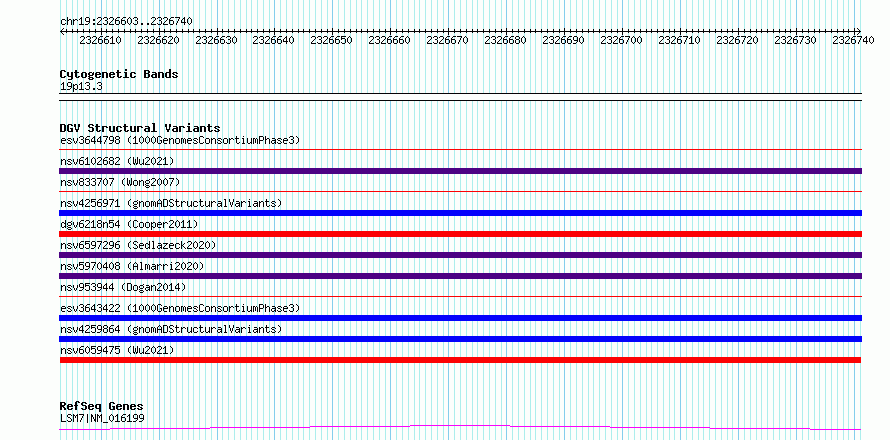Click ruler position 2326730
The width and height of the screenshot is (890, 440).
(x=795, y=40)
